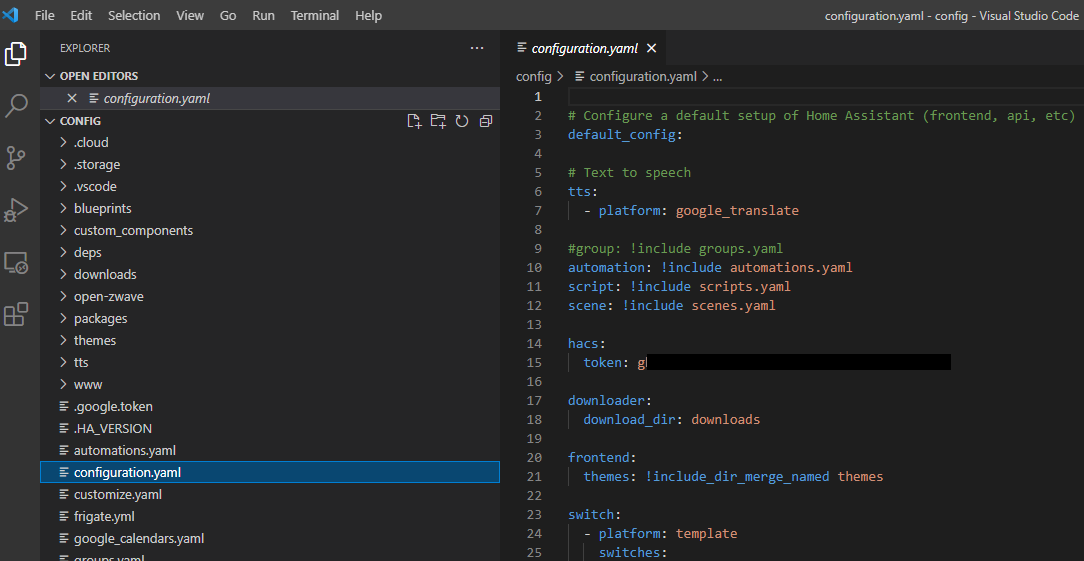The height and width of the screenshot is (561, 1084).
Task: Open the File menu
Action: [x=45, y=15]
